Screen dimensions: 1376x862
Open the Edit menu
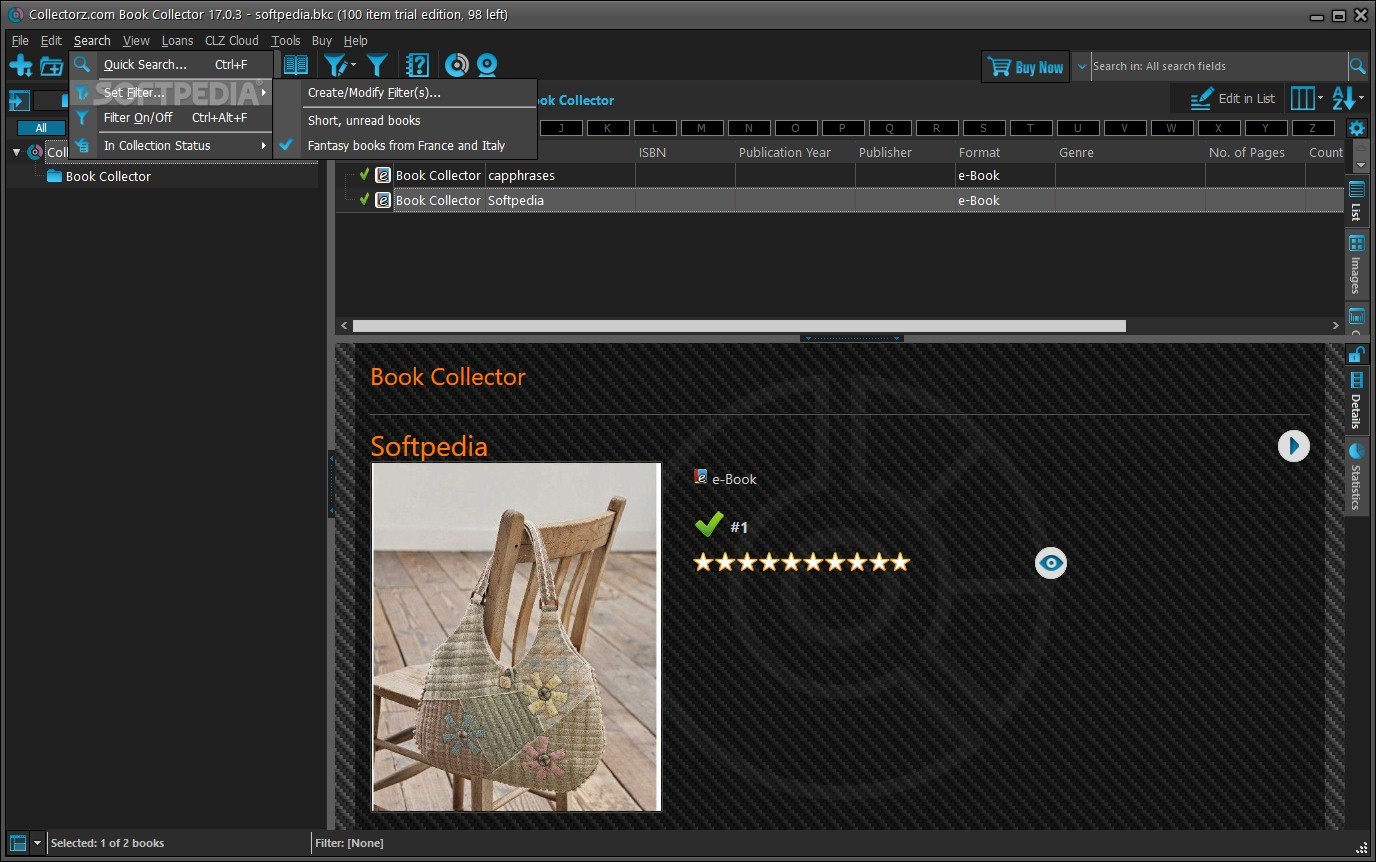point(51,40)
